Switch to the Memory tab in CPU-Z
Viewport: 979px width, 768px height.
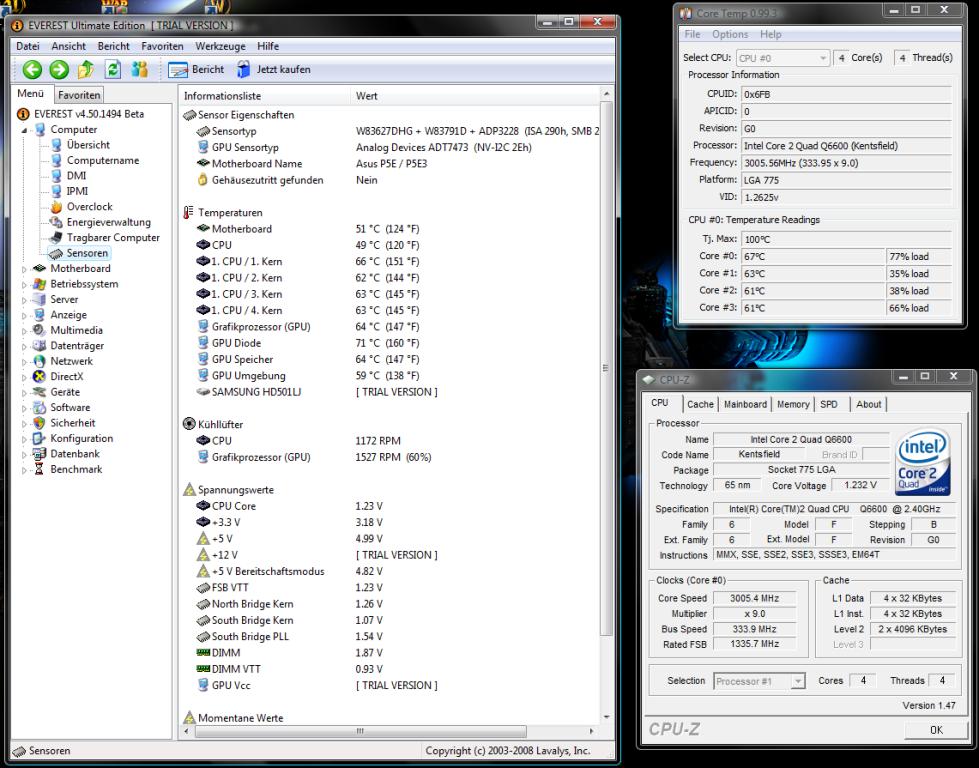(x=793, y=405)
